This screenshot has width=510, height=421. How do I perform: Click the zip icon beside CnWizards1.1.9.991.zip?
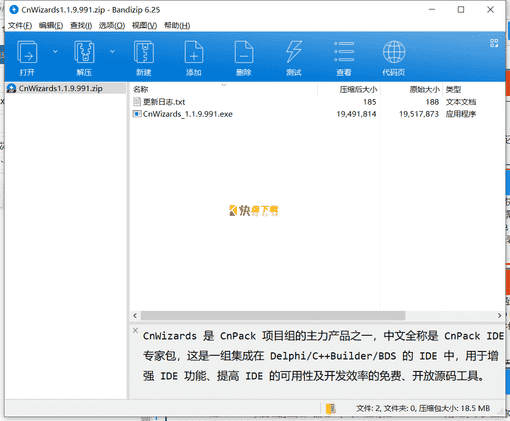coord(12,88)
